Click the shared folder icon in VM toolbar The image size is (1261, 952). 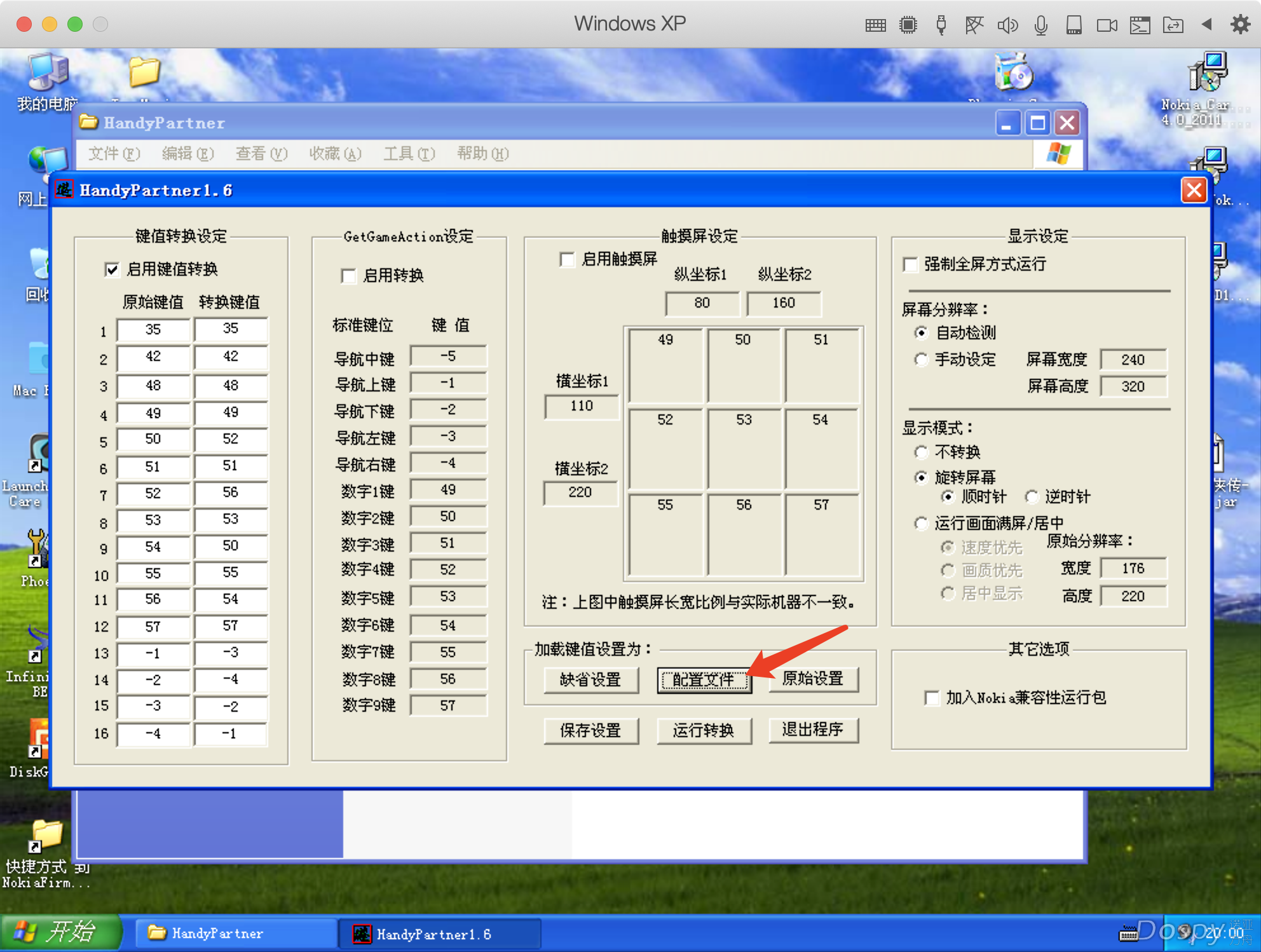pyautogui.click(x=1173, y=25)
